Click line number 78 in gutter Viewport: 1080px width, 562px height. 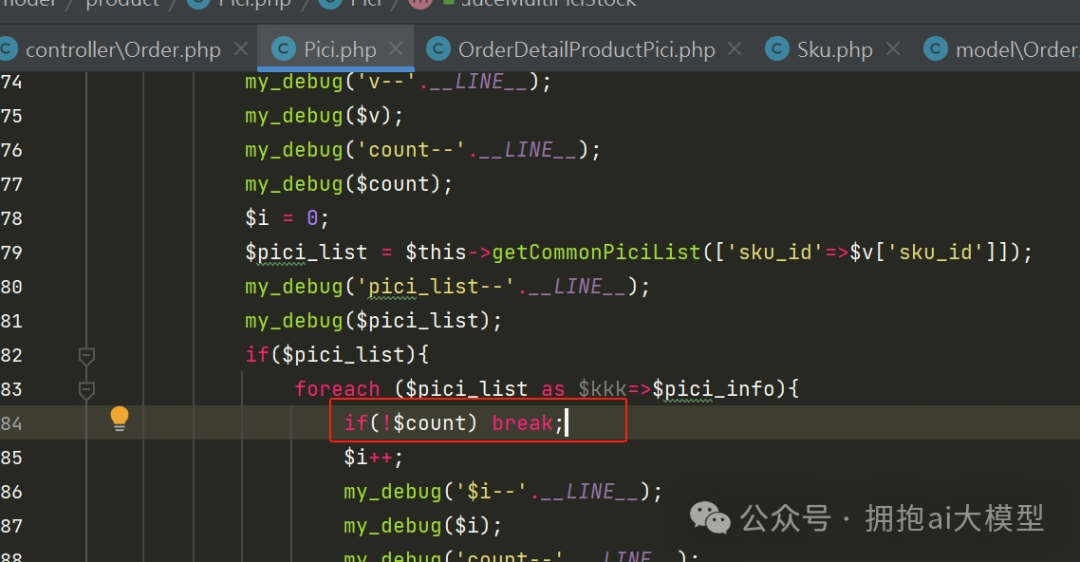click(11, 218)
